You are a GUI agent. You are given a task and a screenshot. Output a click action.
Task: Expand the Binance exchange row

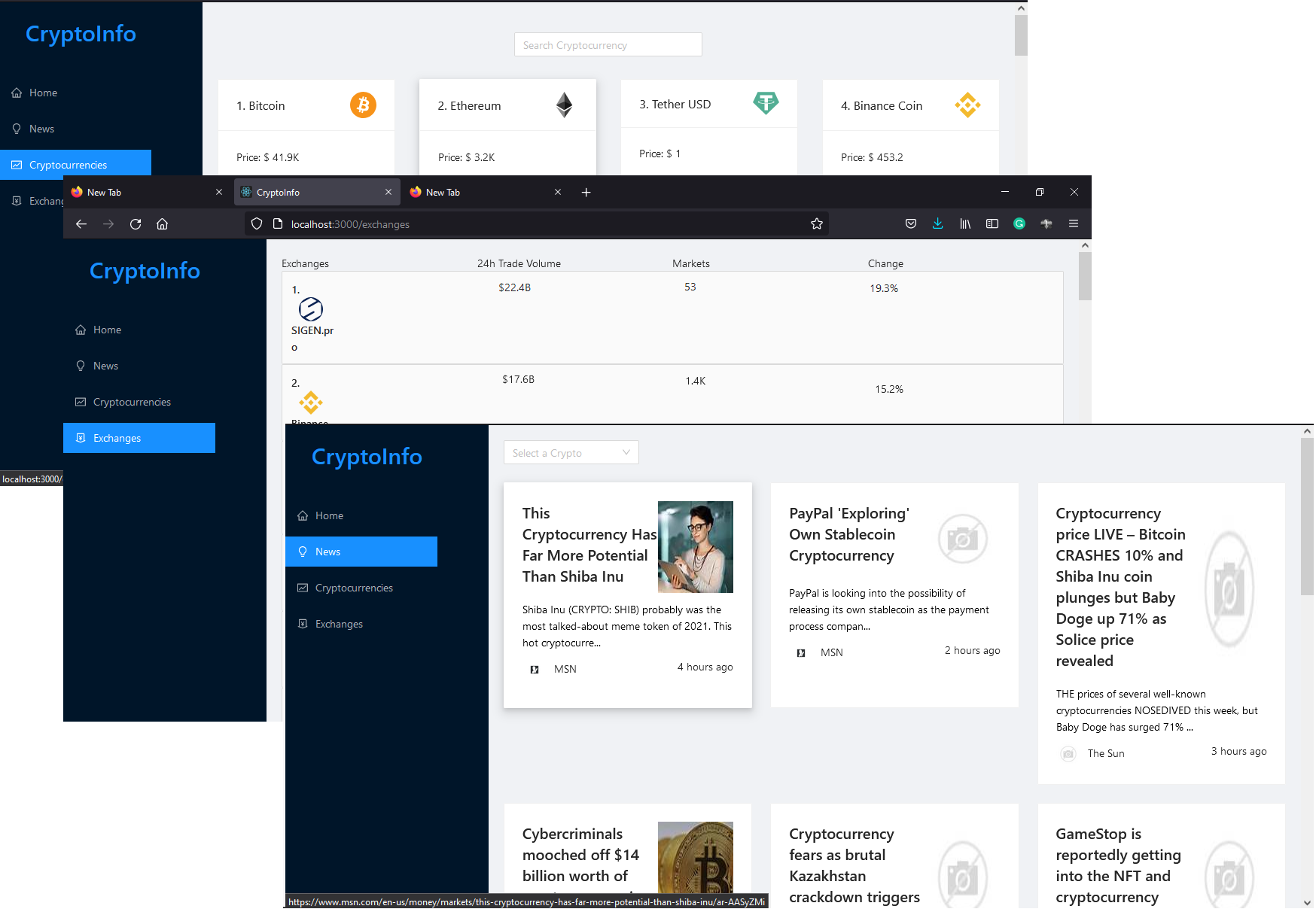(672, 394)
